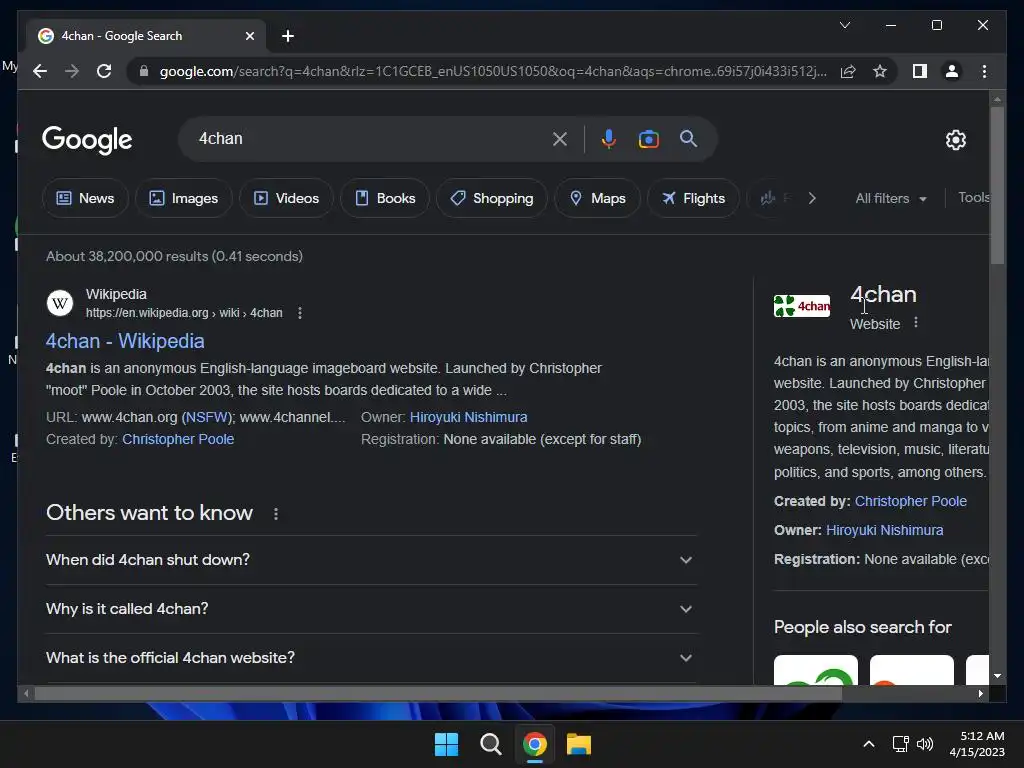Open a new tab with the plus button
This screenshot has height=768, width=1024.
coord(287,36)
